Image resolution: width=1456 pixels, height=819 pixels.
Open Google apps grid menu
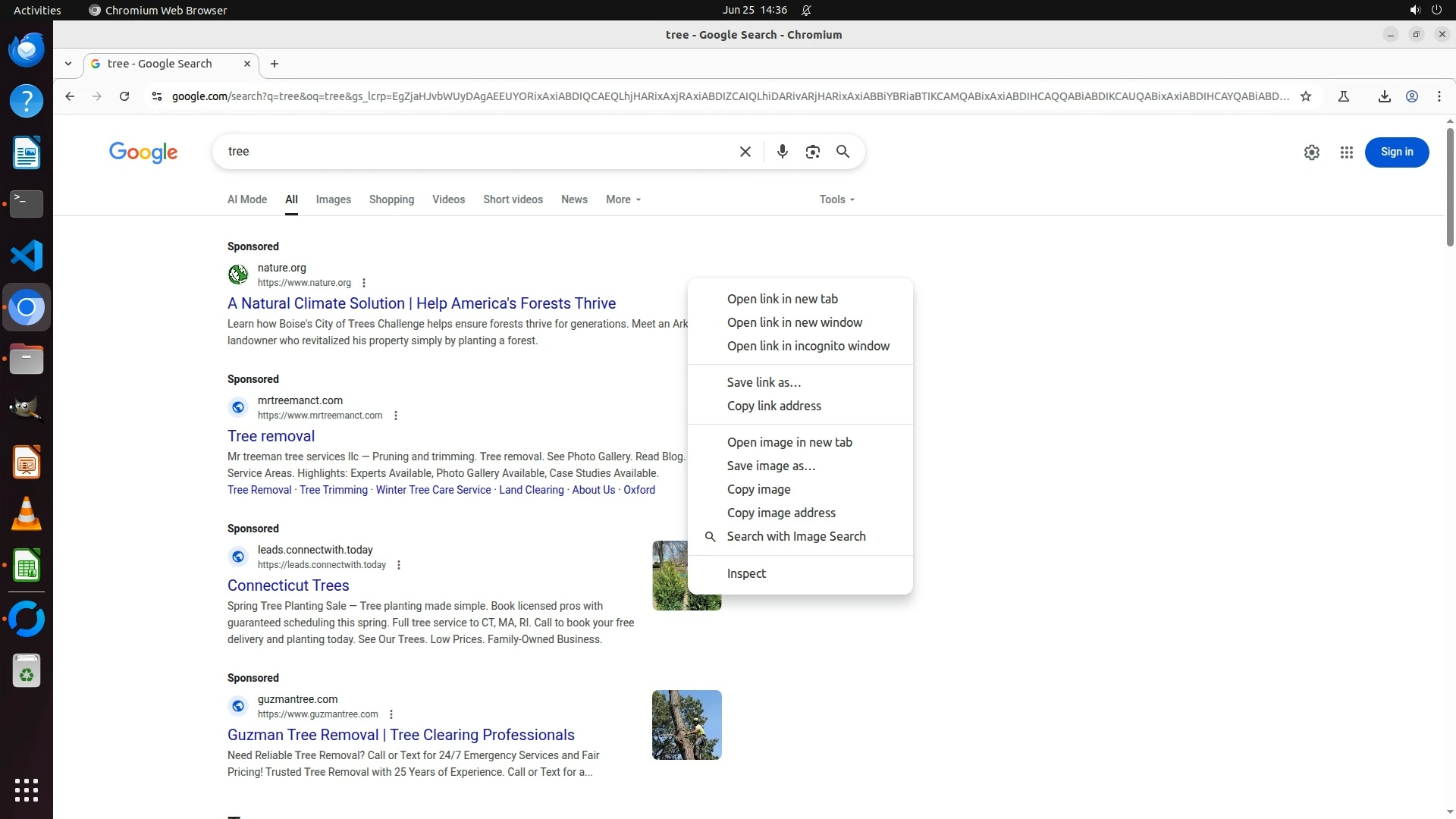tap(1346, 152)
